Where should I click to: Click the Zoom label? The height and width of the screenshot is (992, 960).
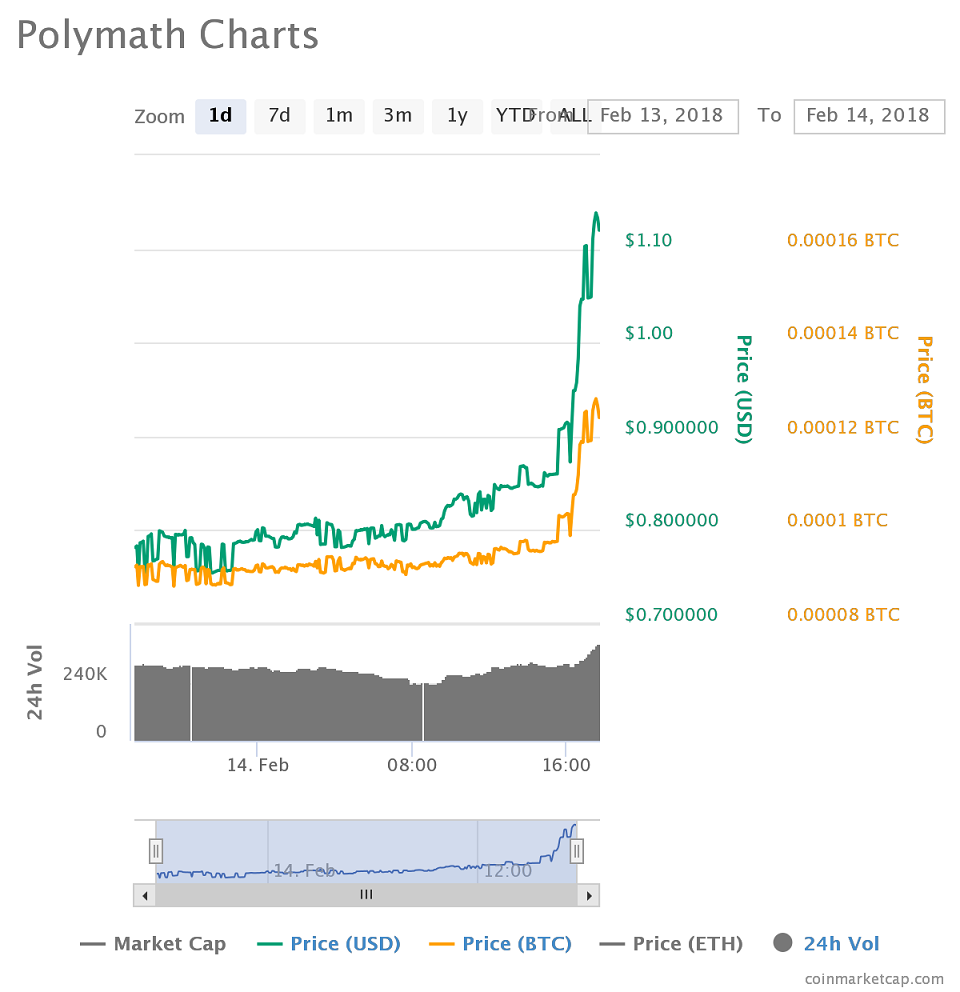[x=159, y=117]
